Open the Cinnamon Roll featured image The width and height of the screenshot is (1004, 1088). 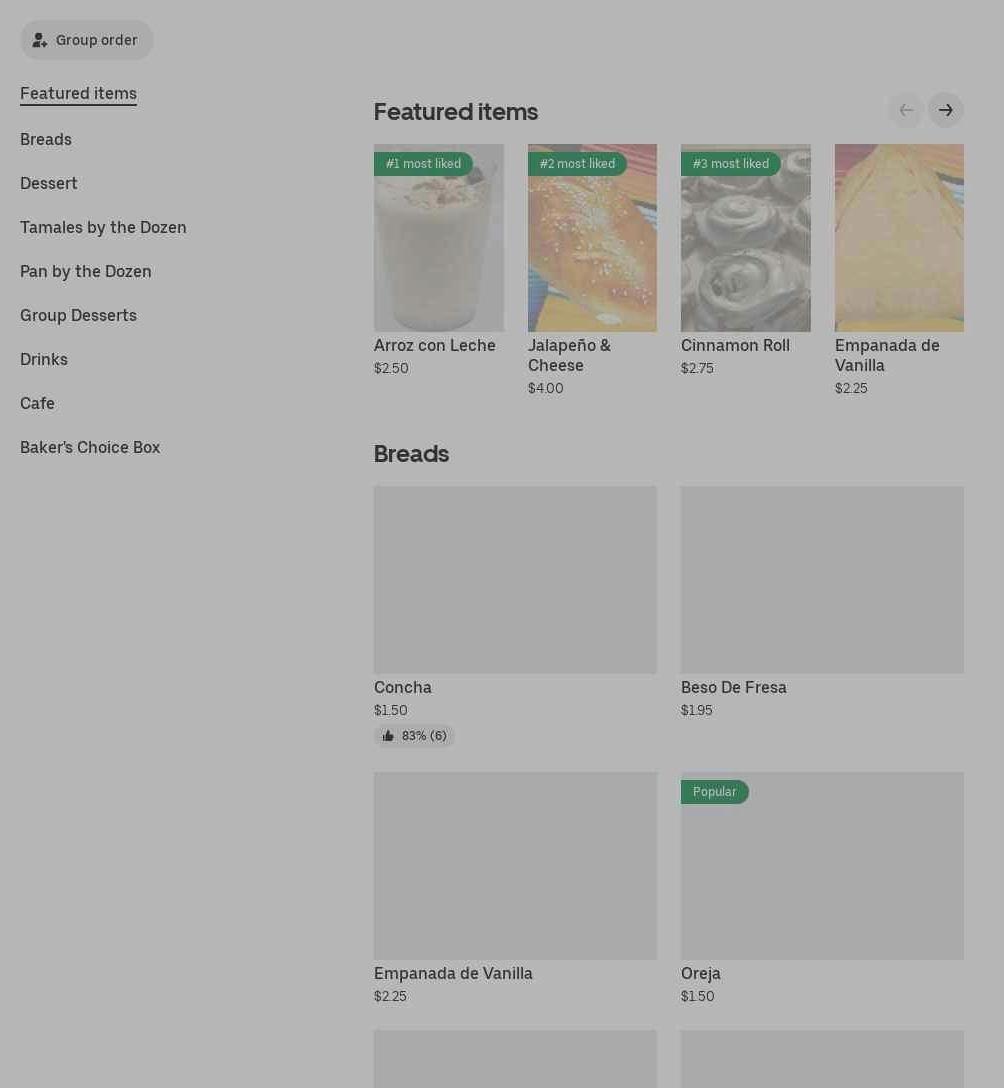pyautogui.click(x=745, y=240)
